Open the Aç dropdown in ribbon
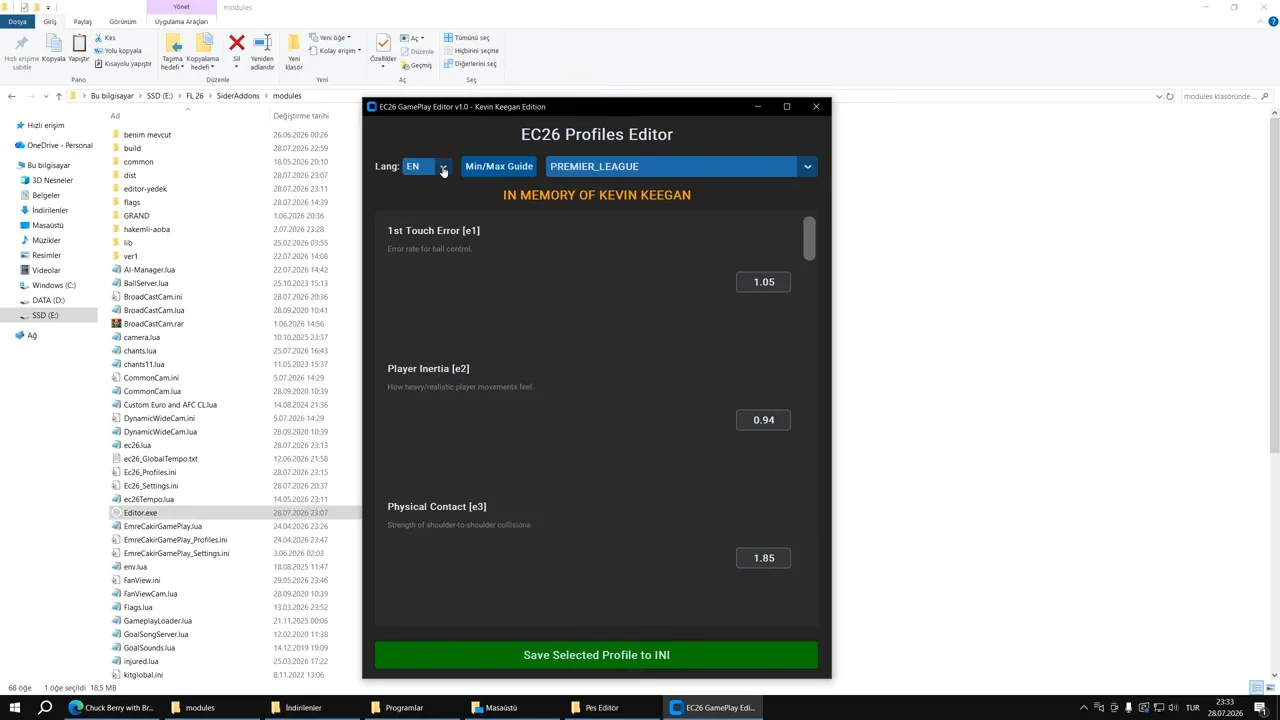1280x720 pixels. point(412,38)
